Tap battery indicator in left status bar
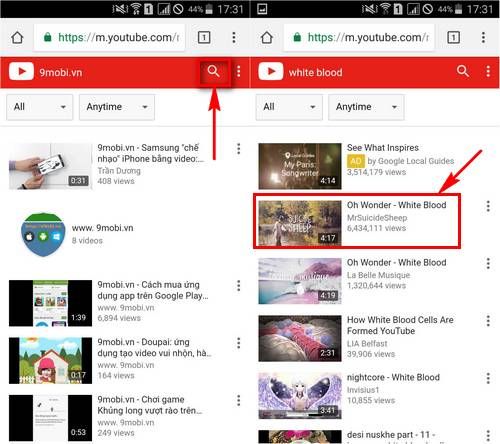Image resolution: width=500 pixels, height=444 pixels. (209, 9)
